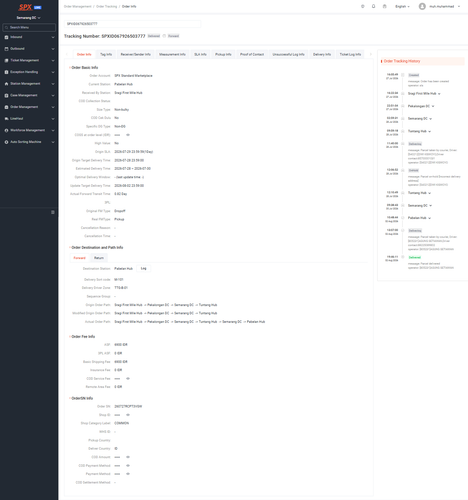Collapse the sidebar using the menu fold icon

click(x=53, y=212)
